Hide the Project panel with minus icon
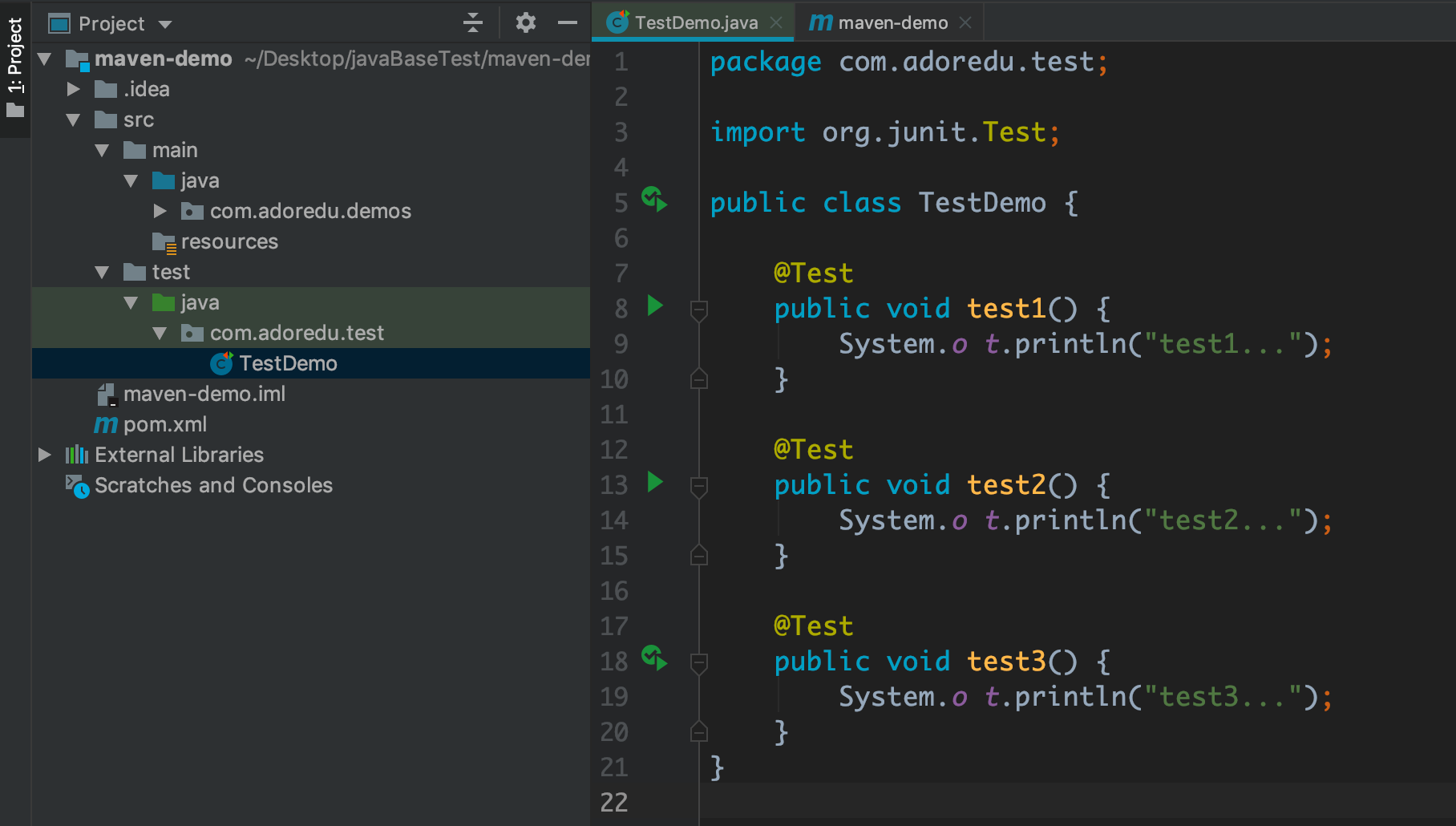 pos(568,22)
